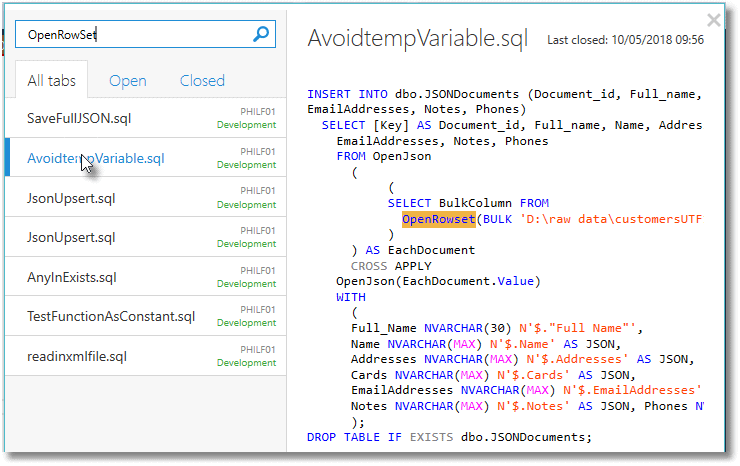740x466 pixels.
Task: Click OpenJson(EachDocument.Value) text
Action: (x=438, y=281)
